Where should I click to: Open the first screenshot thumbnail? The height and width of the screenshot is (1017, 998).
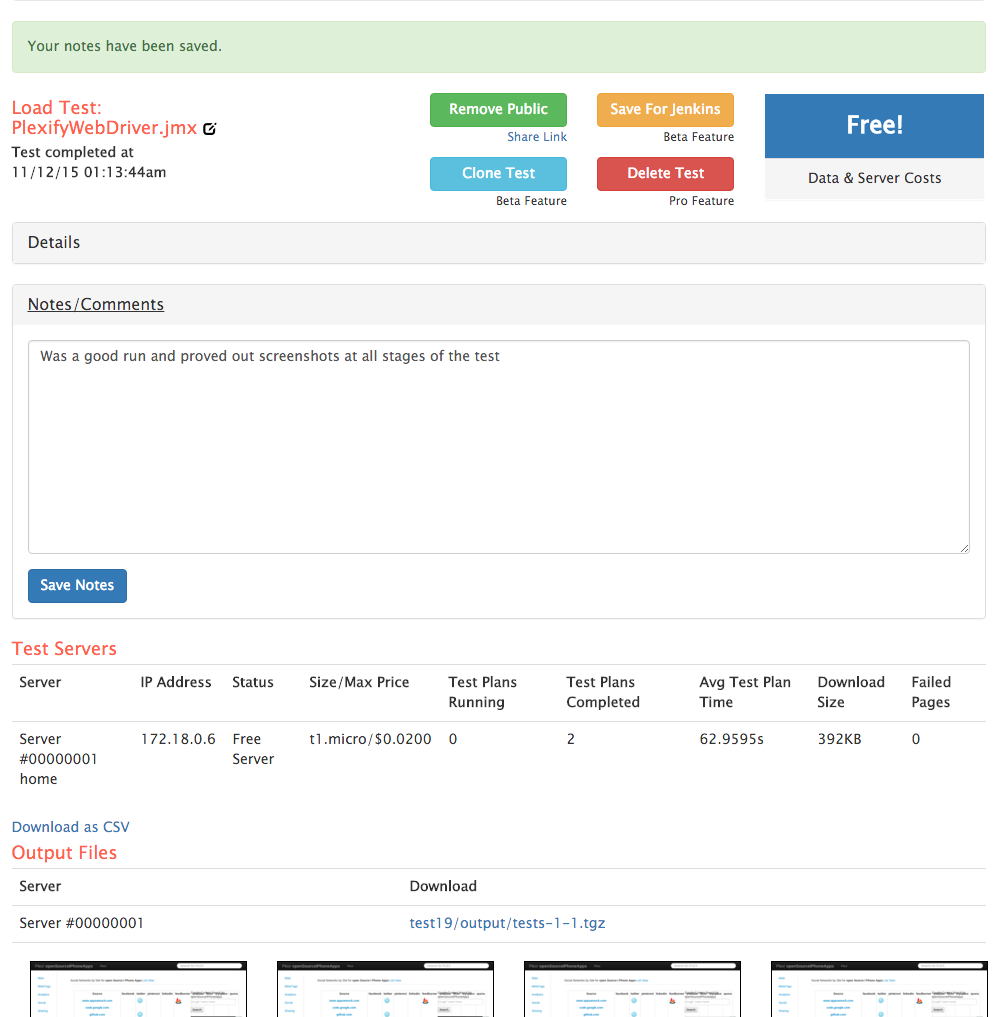point(138,989)
